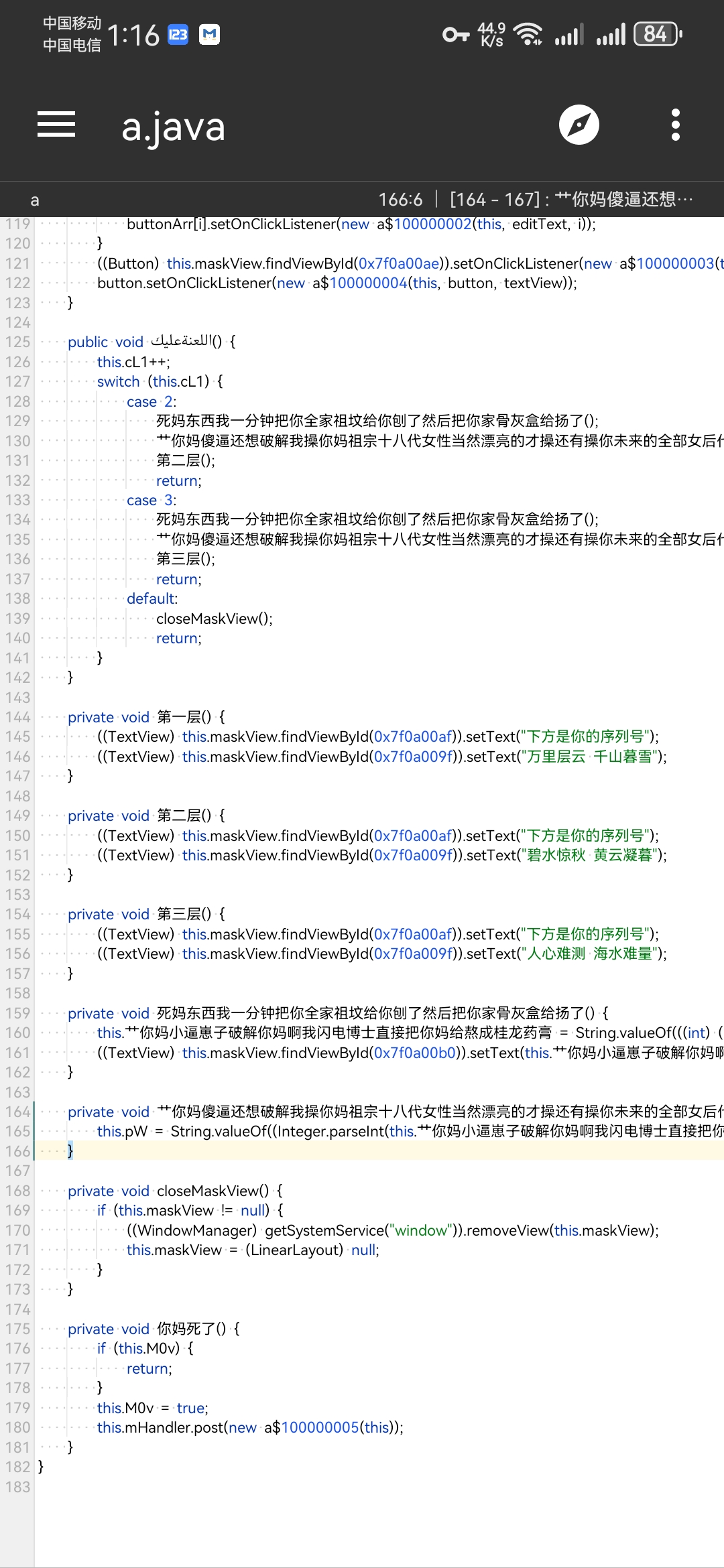Place cursor on 'switch (this.cL1) {' line
The image size is (724, 1568).
(160, 381)
